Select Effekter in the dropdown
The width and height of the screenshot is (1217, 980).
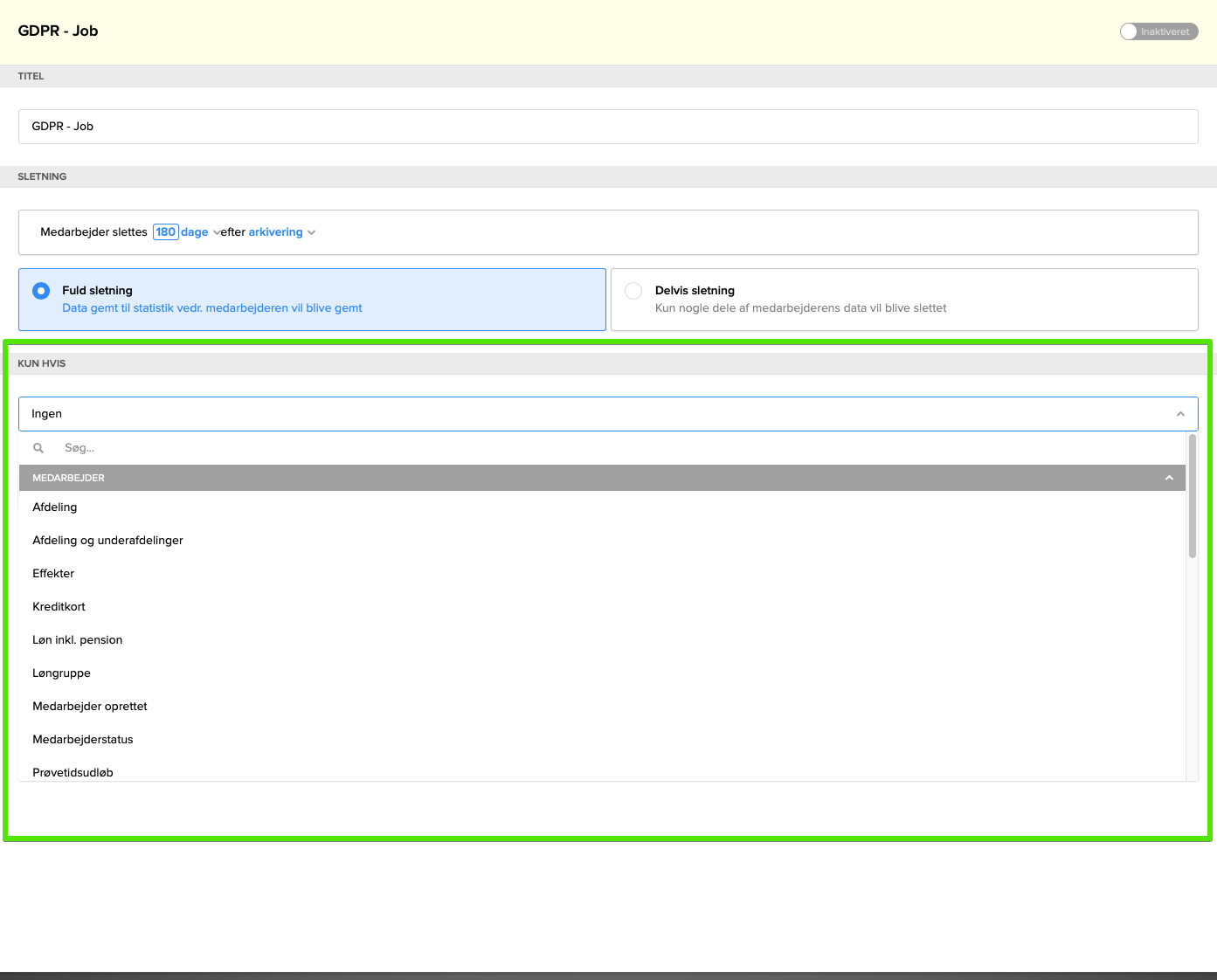tap(53, 574)
